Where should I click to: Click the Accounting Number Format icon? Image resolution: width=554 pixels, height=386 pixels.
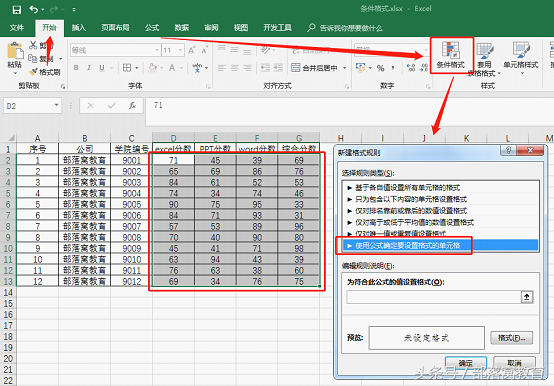(x=360, y=67)
